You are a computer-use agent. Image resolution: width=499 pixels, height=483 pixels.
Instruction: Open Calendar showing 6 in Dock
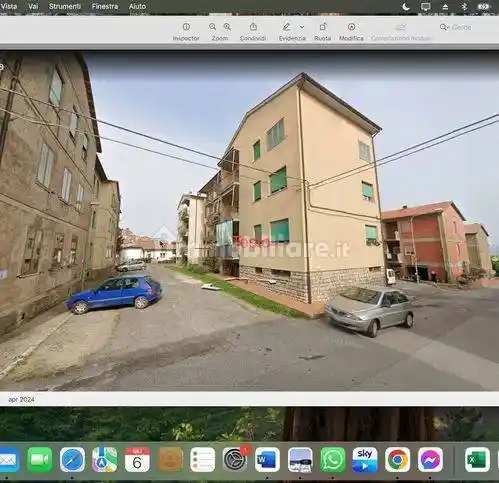137,460
